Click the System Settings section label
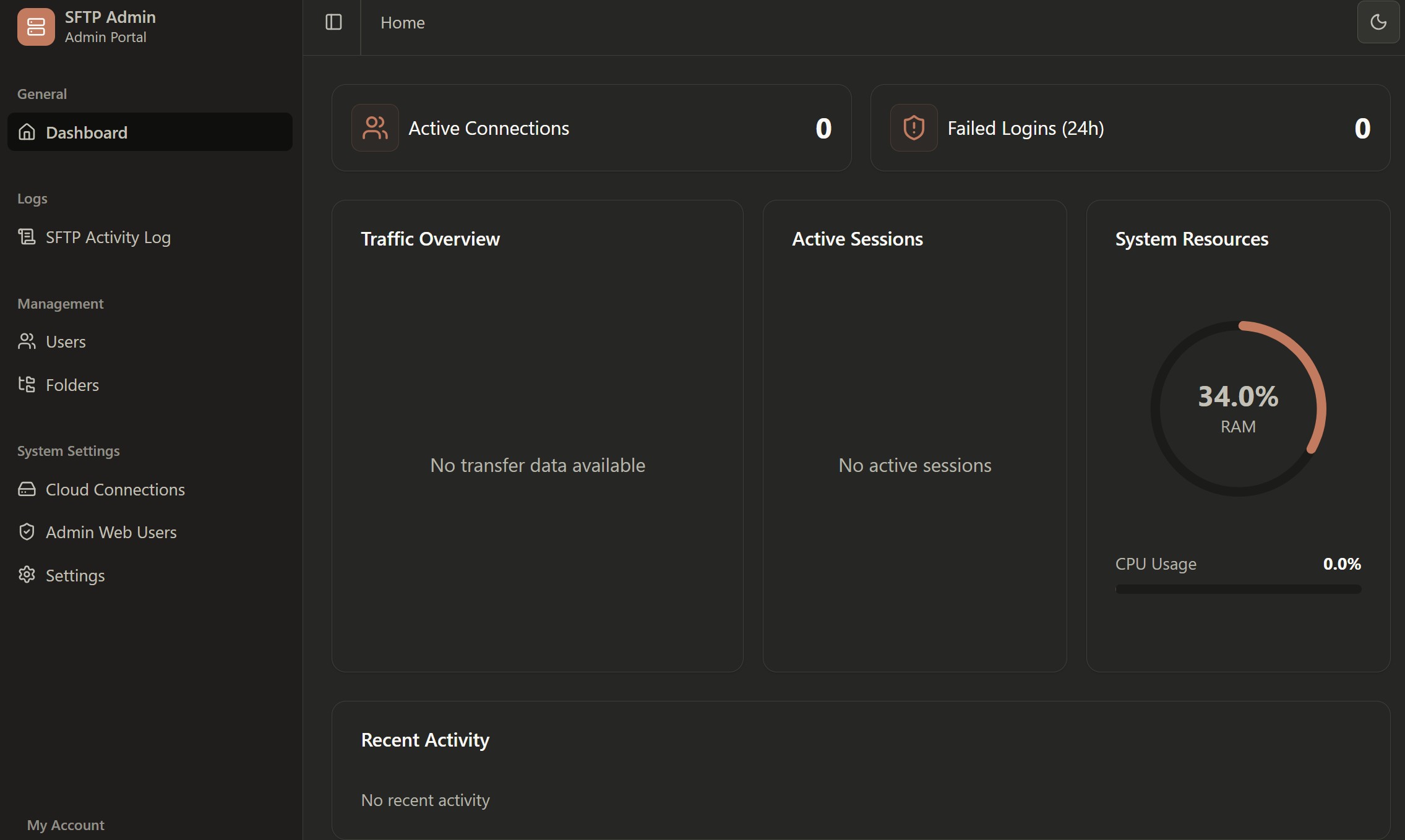The width and height of the screenshot is (1405, 840). pyautogui.click(x=69, y=451)
